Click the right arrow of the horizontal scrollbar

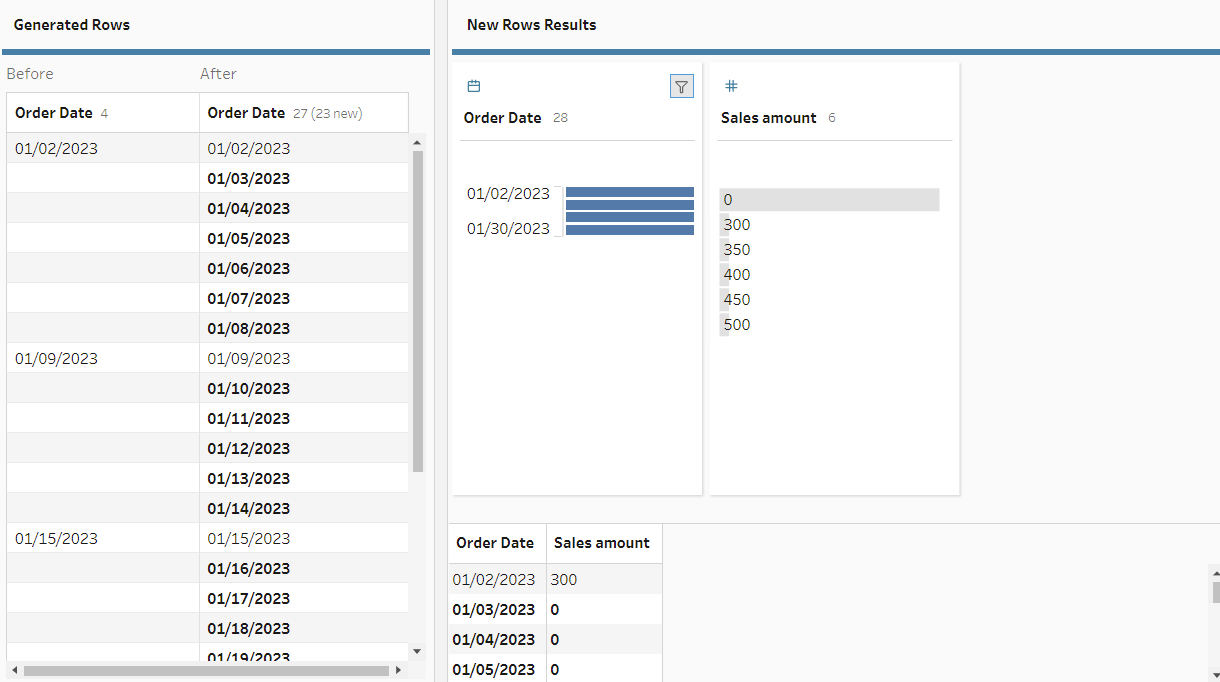coord(398,670)
